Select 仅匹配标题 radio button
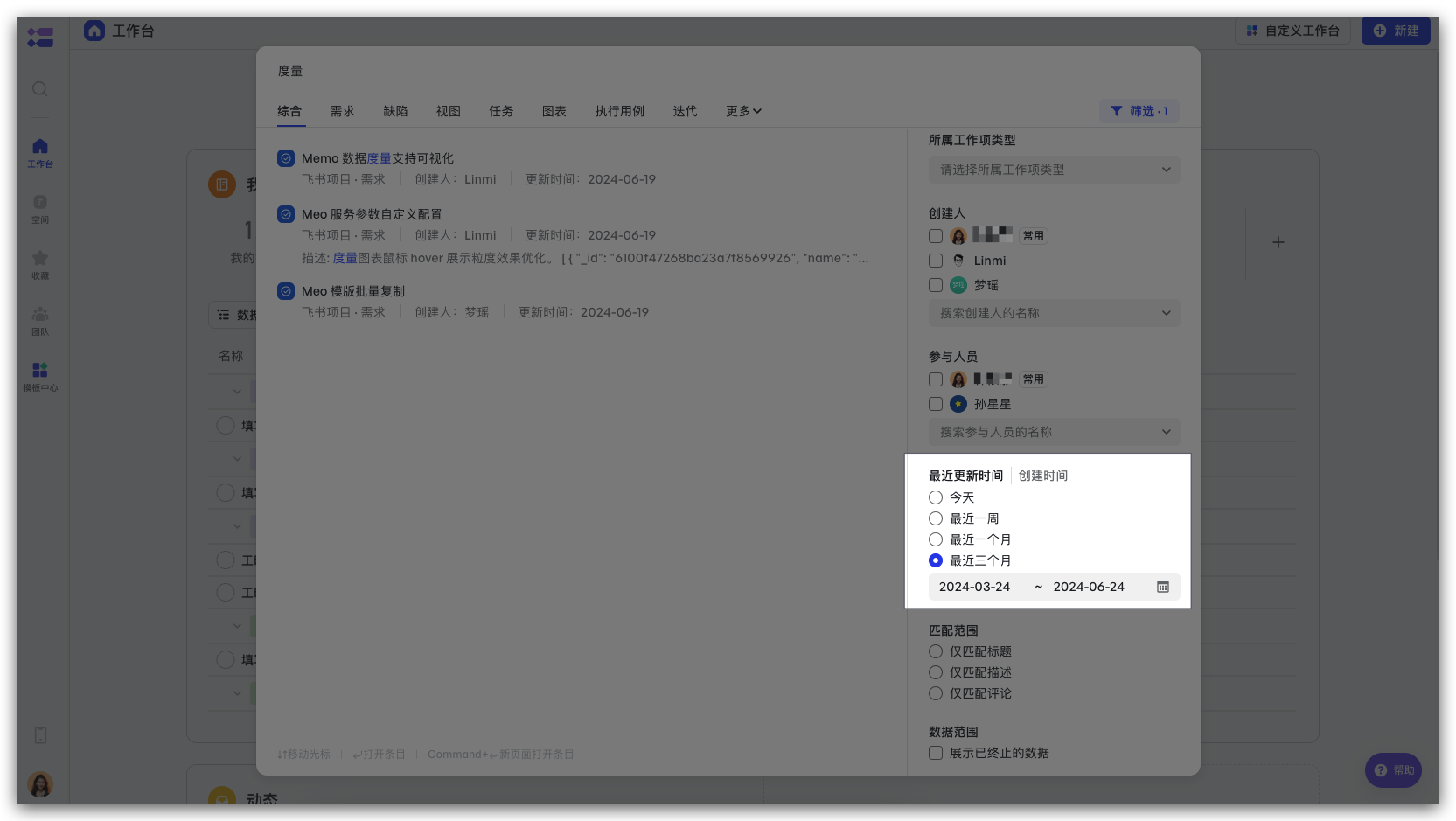 [x=936, y=651]
